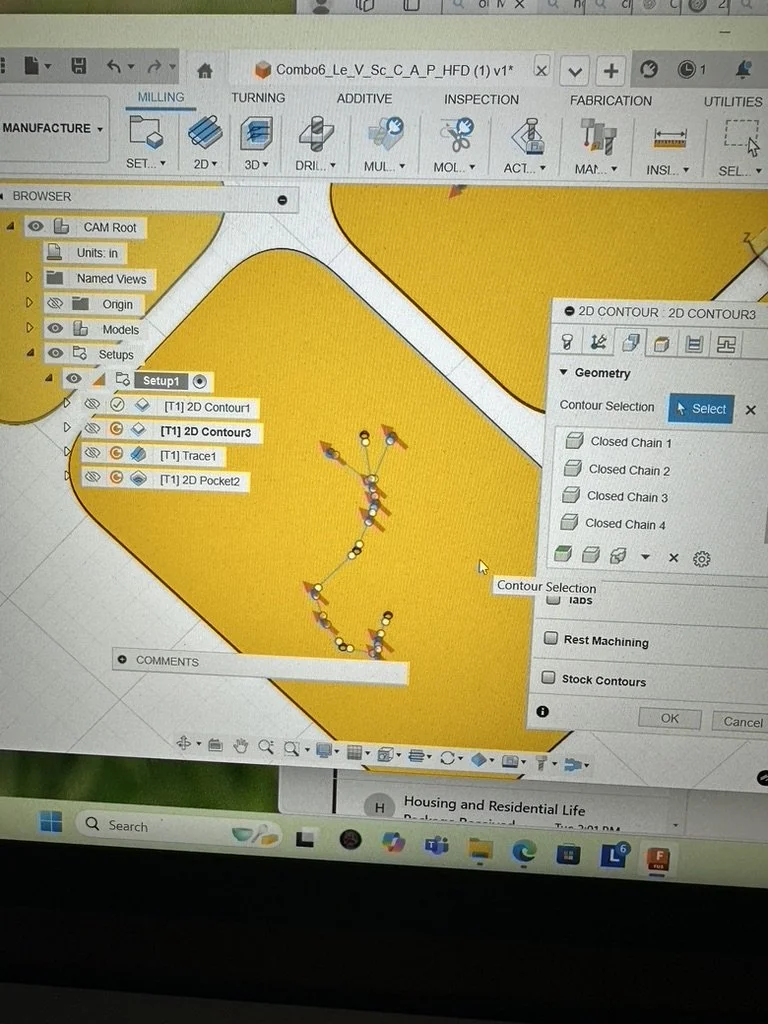This screenshot has width=768, height=1024.
Task: Click Cancel in 2D Contour dialog
Action: coord(742,722)
